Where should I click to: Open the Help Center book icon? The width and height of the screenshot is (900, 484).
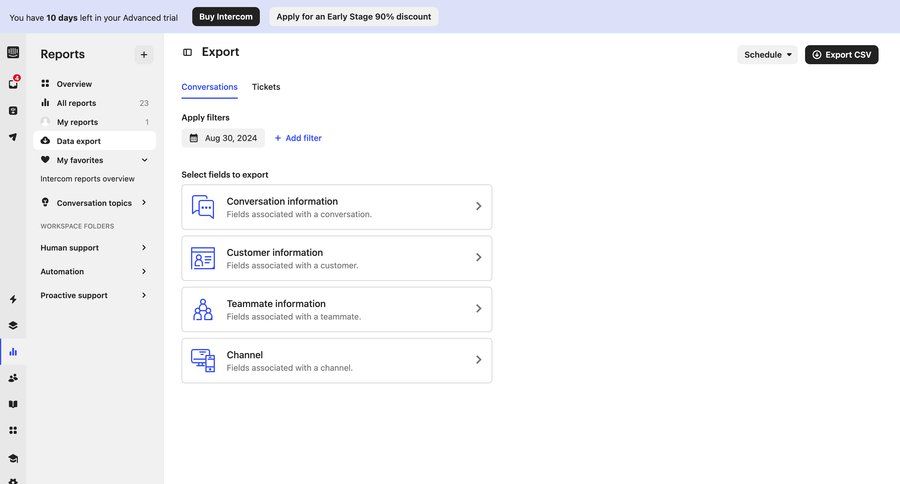(x=13, y=404)
